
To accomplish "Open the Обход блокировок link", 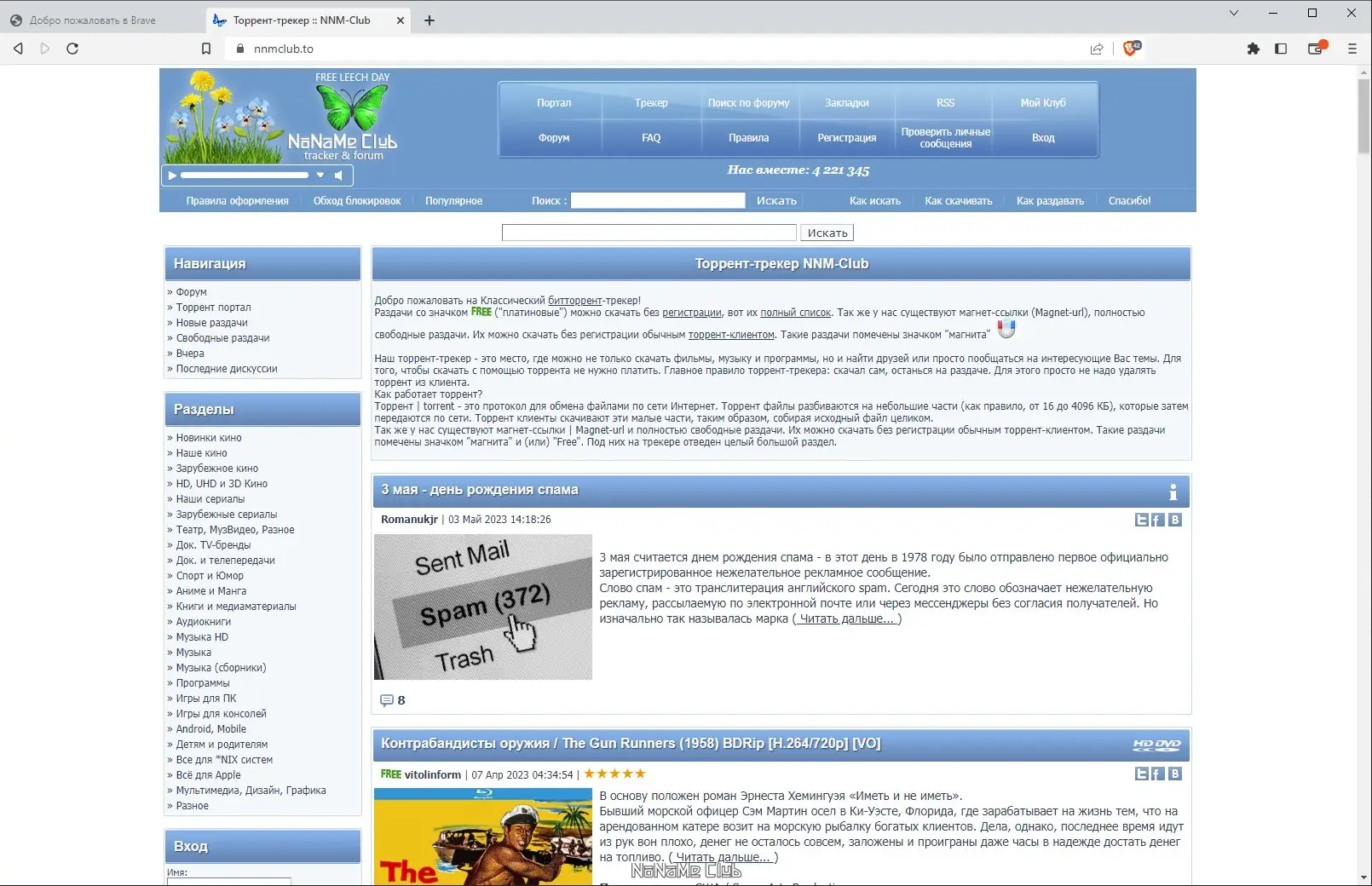I will click(x=357, y=201).
